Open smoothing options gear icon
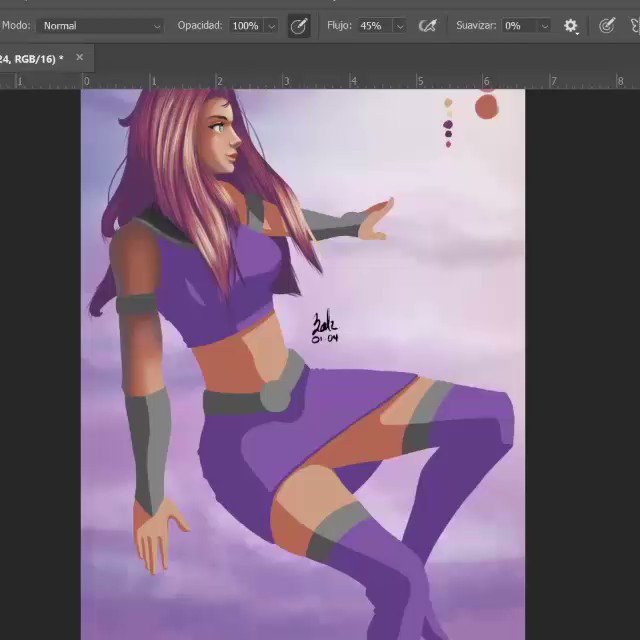Screen dimensions: 640x640 (x=571, y=26)
